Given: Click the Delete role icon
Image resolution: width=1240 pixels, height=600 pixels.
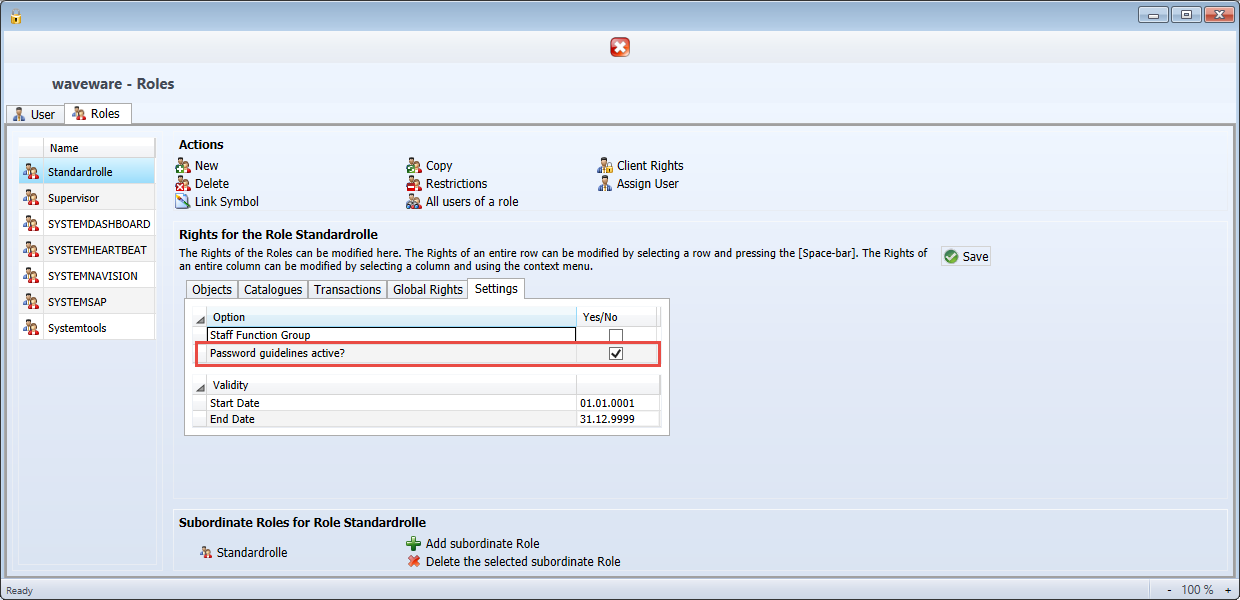Looking at the screenshot, I should (183, 184).
